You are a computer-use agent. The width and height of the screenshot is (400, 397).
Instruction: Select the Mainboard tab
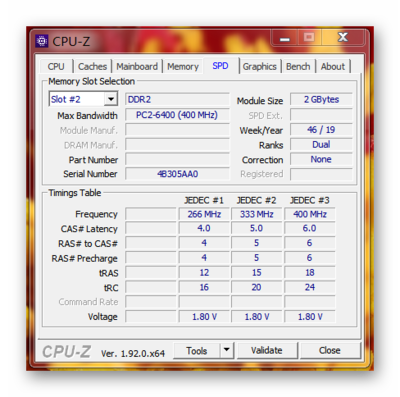pos(137,66)
